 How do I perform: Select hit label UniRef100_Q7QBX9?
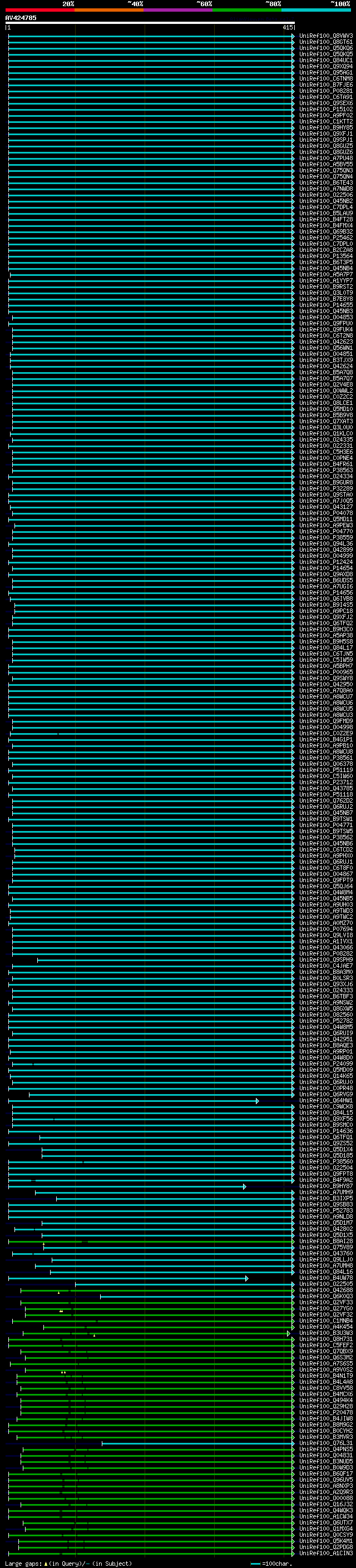(325, 1351)
